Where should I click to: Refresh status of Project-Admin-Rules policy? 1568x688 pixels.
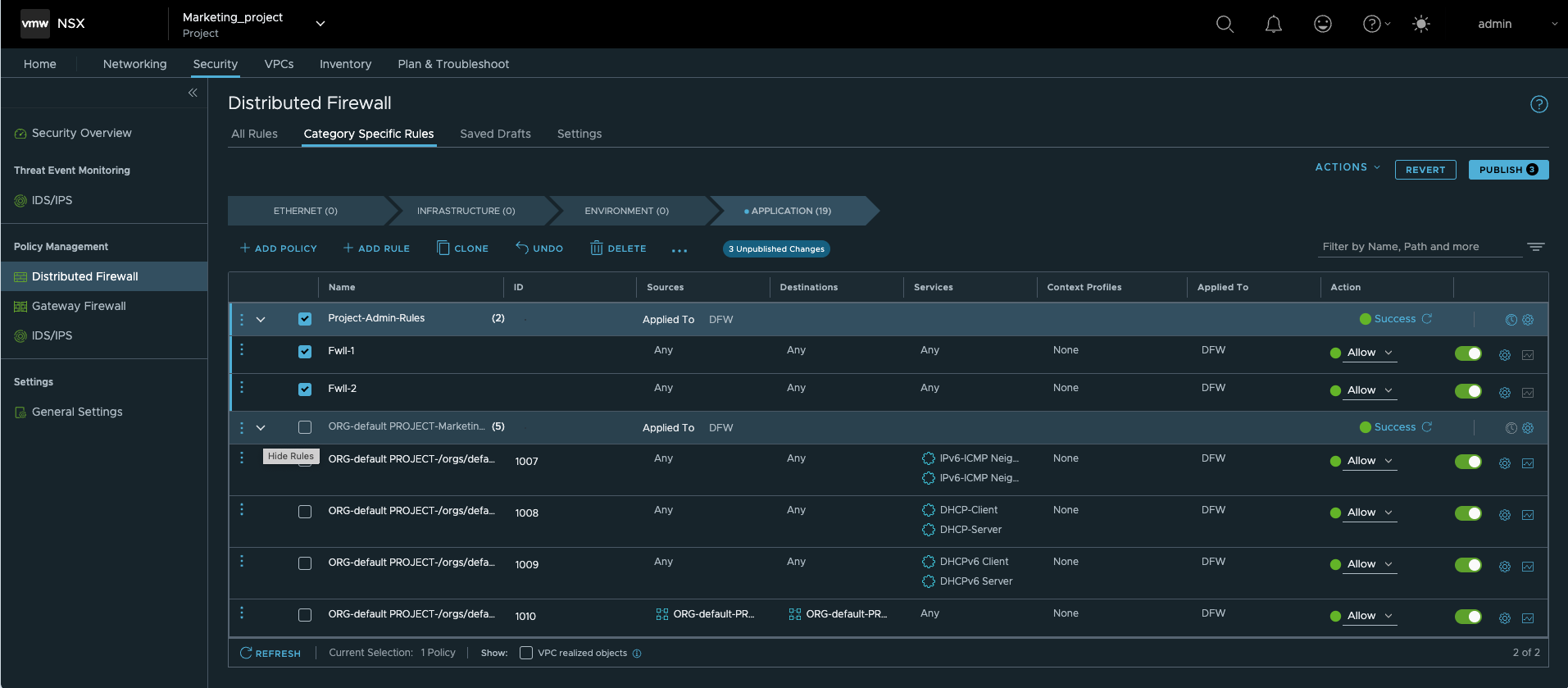[x=1427, y=319]
